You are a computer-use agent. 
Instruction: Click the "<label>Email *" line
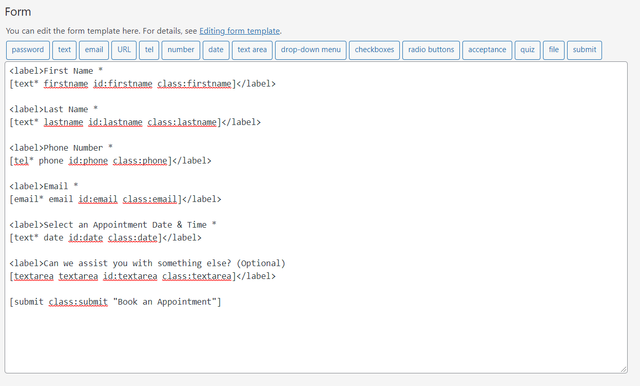click(x=44, y=186)
